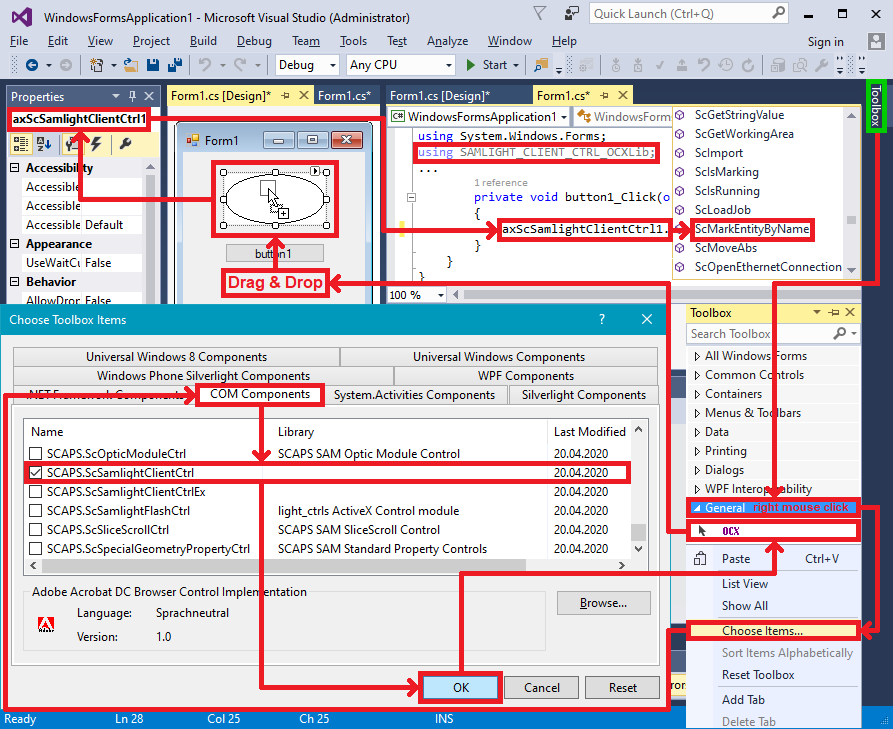The width and height of the screenshot is (893, 729).
Task: Click the Save All toolbar icon
Action: pyautogui.click(x=175, y=65)
